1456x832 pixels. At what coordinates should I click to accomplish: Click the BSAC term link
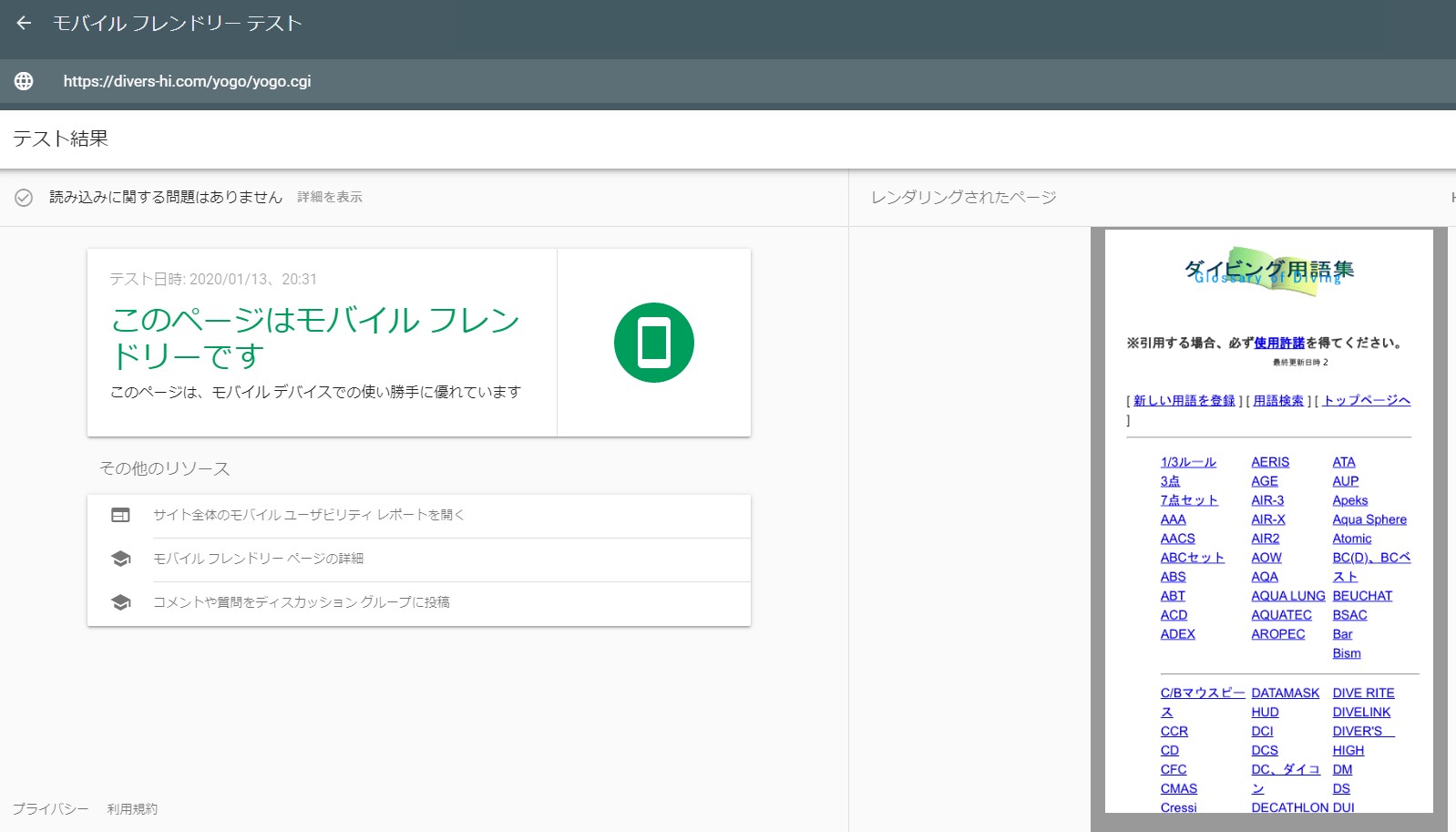[x=1349, y=615]
